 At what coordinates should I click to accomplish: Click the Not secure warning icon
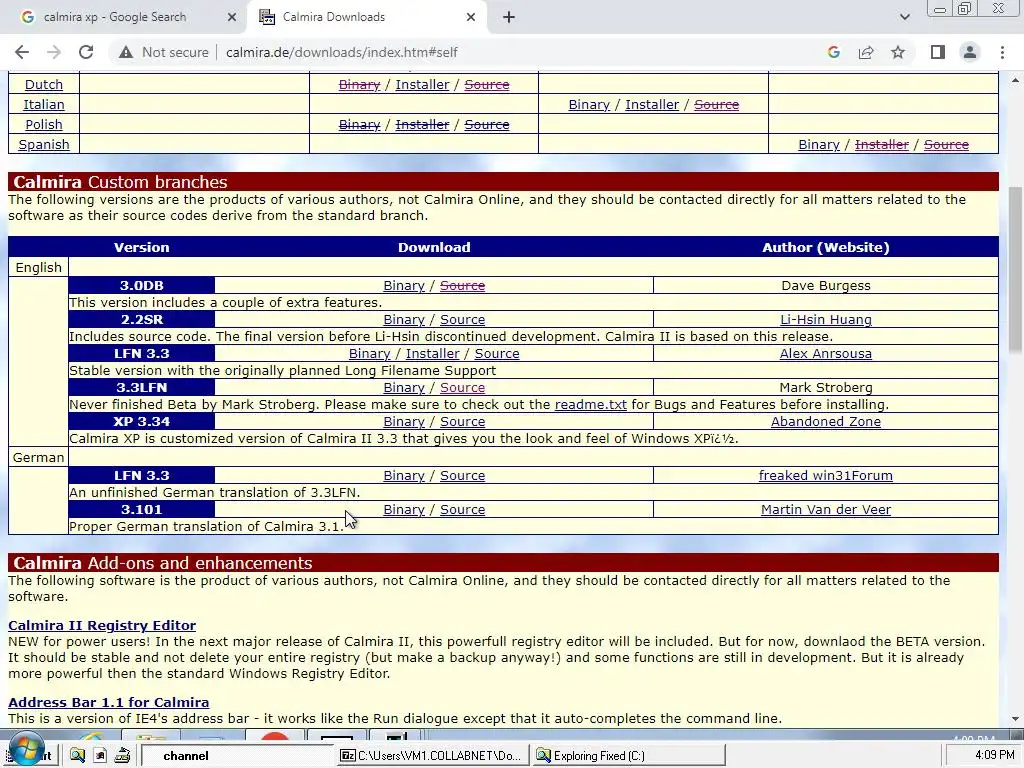click(x=126, y=52)
